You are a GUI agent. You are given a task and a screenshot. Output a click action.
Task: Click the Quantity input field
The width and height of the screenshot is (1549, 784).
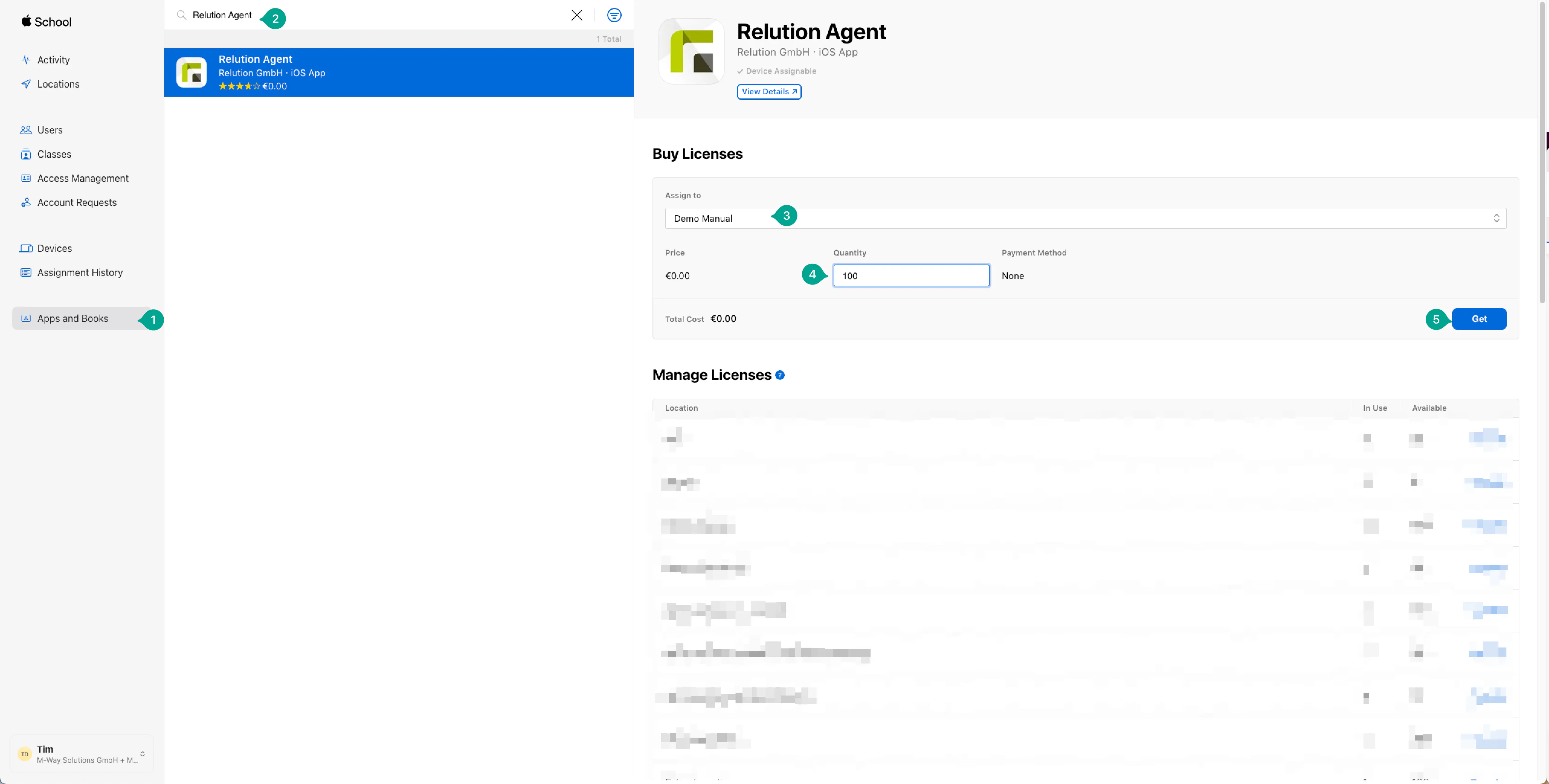pyautogui.click(x=910, y=276)
